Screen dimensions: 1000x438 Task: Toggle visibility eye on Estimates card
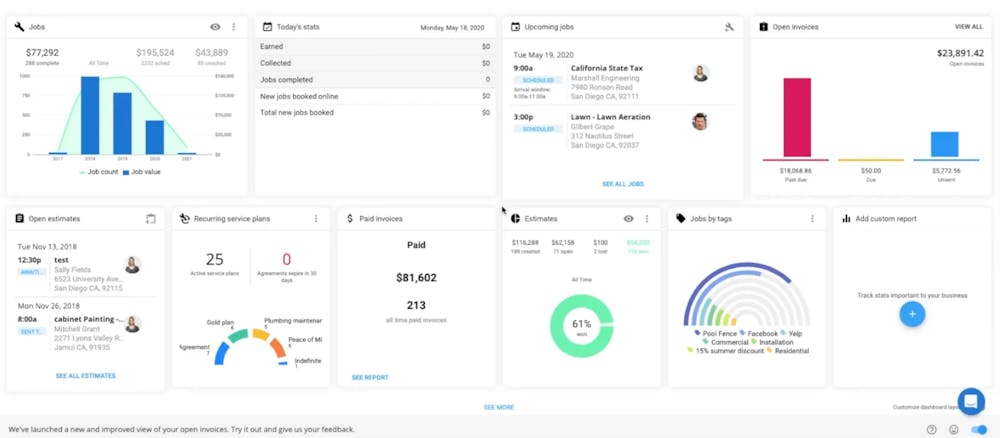(x=629, y=219)
